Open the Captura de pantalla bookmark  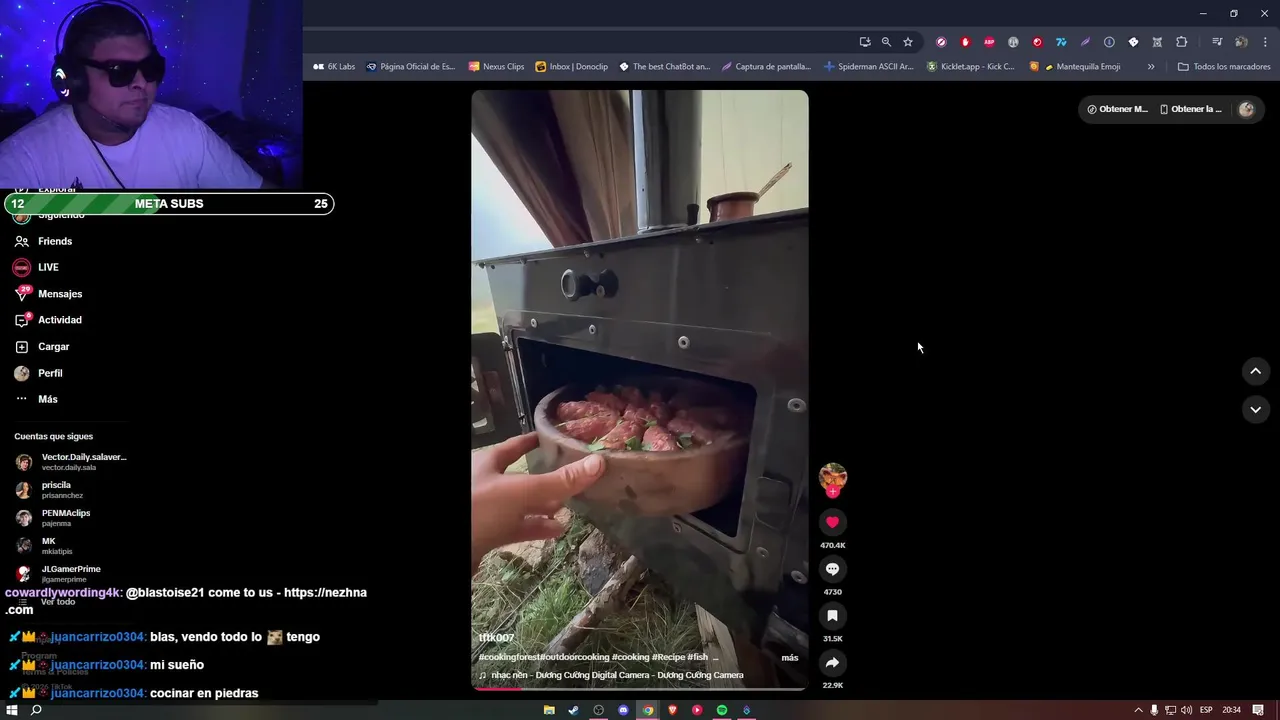tap(766, 67)
